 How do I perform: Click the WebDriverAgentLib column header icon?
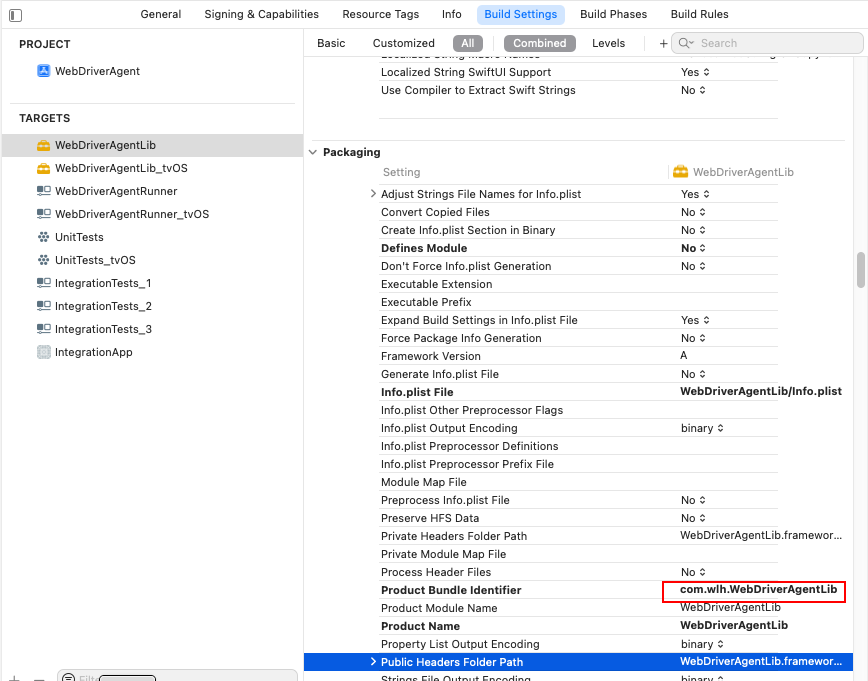pyautogui.click(x=680, y=172)
